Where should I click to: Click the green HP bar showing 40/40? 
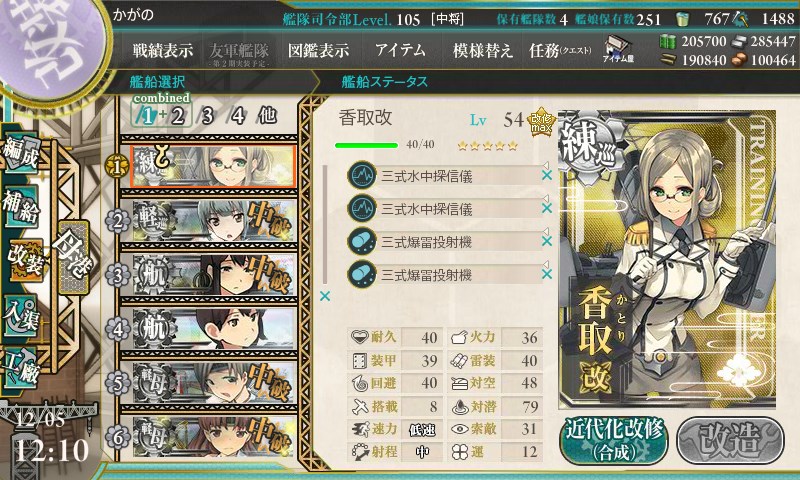pyautogui.click(x=366, y=145)
